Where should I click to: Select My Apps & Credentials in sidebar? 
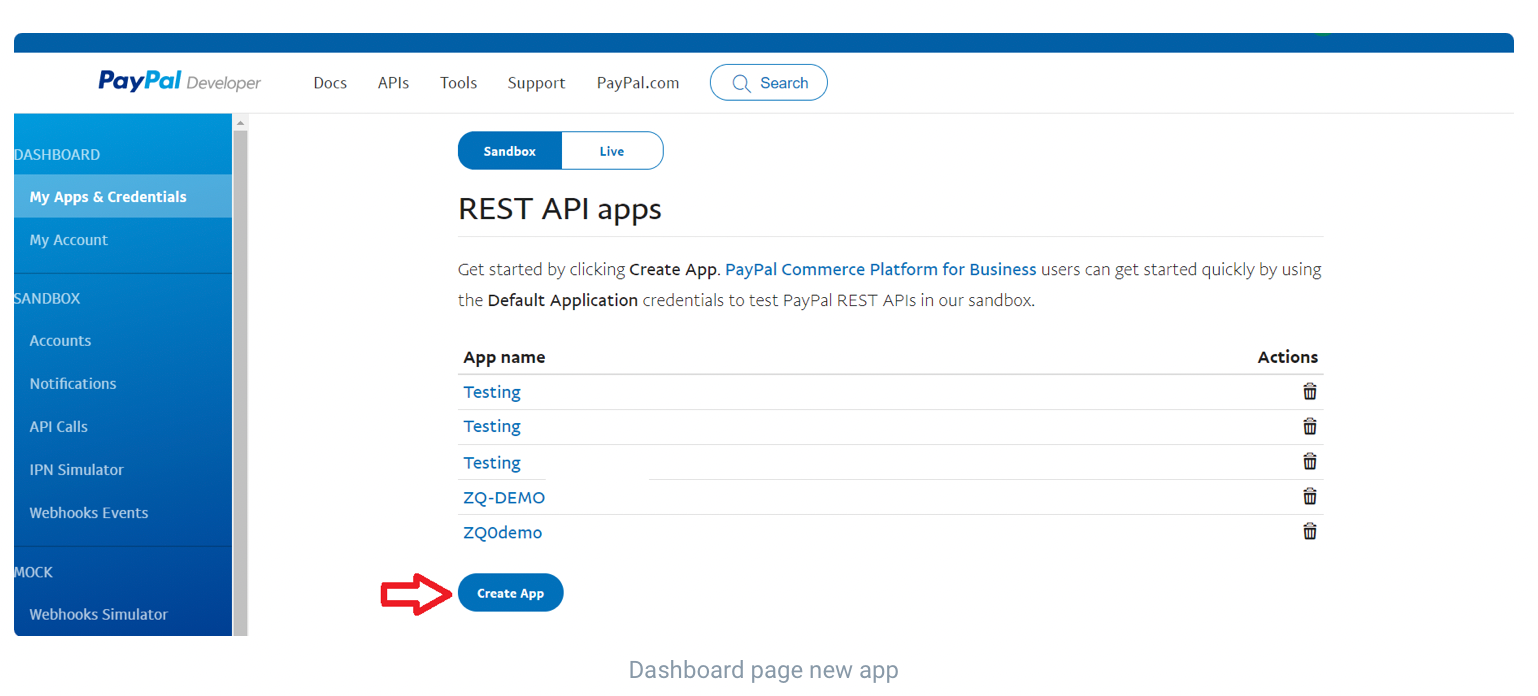[x=123, y=197]
